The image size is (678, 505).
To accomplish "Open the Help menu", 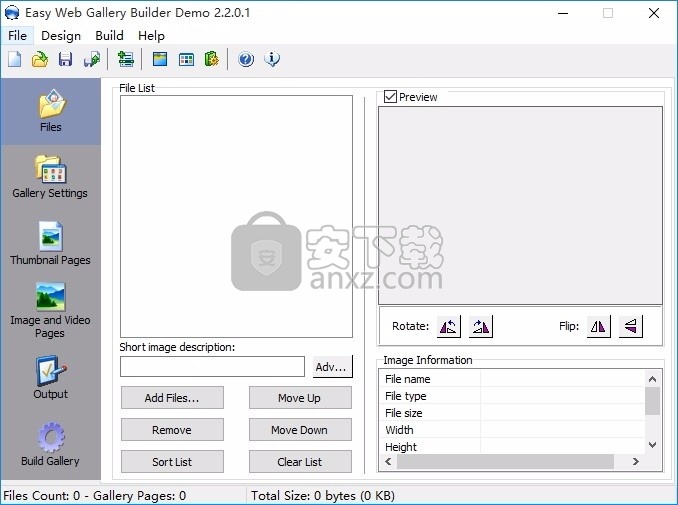I will [x=151, y=35].
